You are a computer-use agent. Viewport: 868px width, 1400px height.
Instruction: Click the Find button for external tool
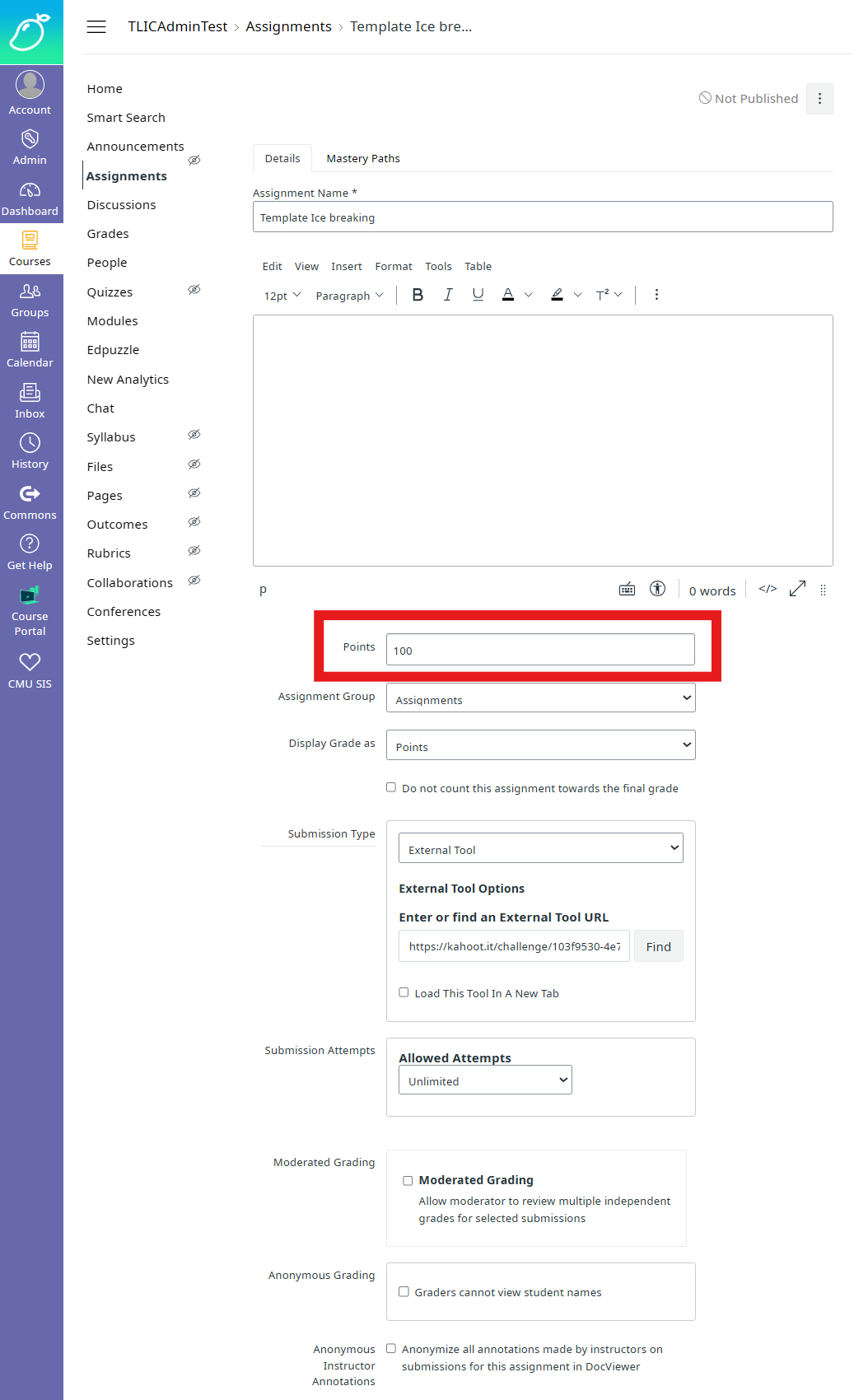pos(658,946)
